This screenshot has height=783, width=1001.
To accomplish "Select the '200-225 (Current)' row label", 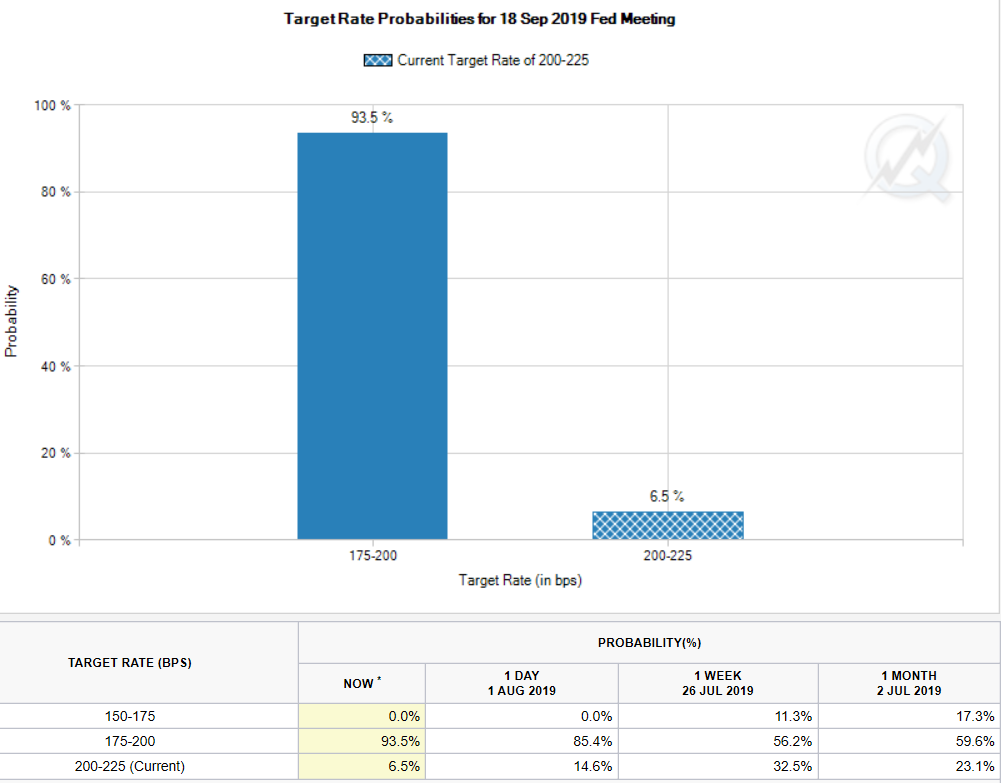I will (x=130, y=766).
